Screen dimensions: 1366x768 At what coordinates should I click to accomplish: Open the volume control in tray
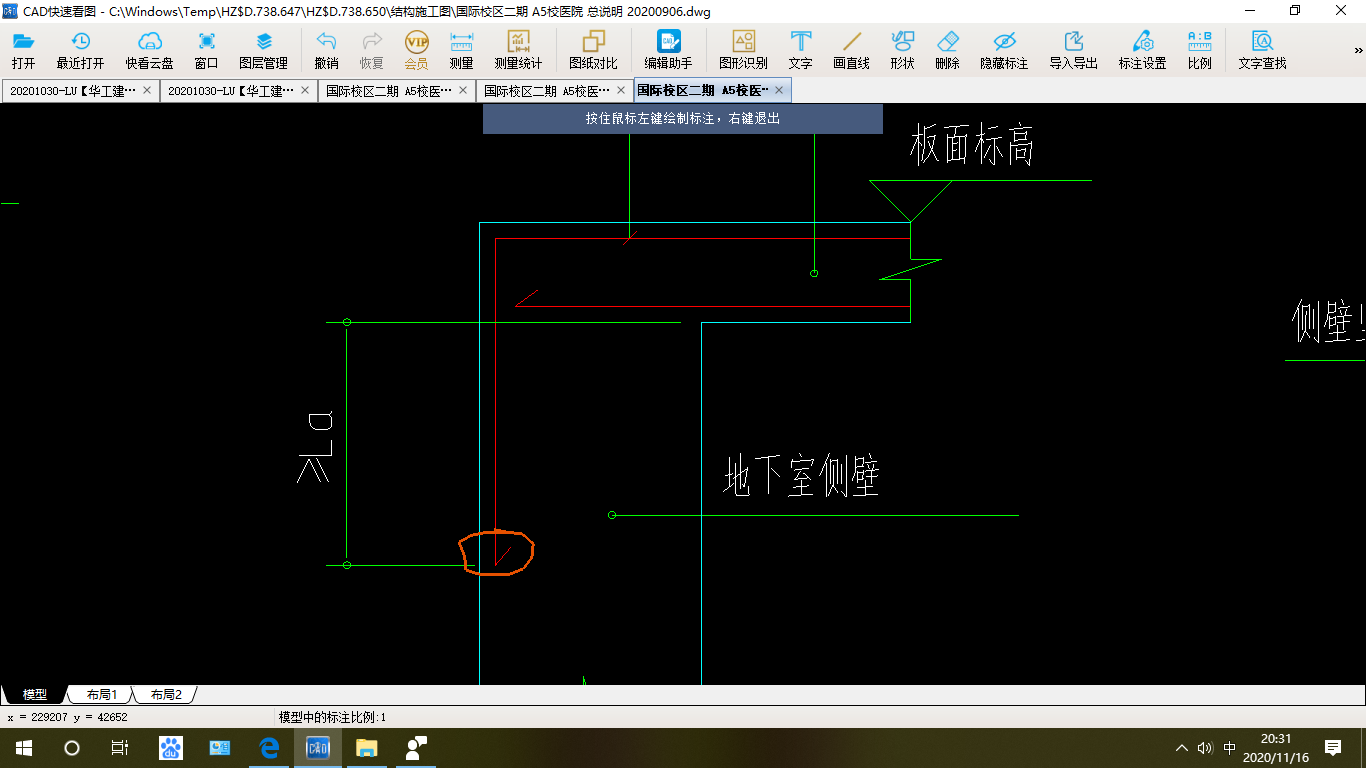(1205, 748)
